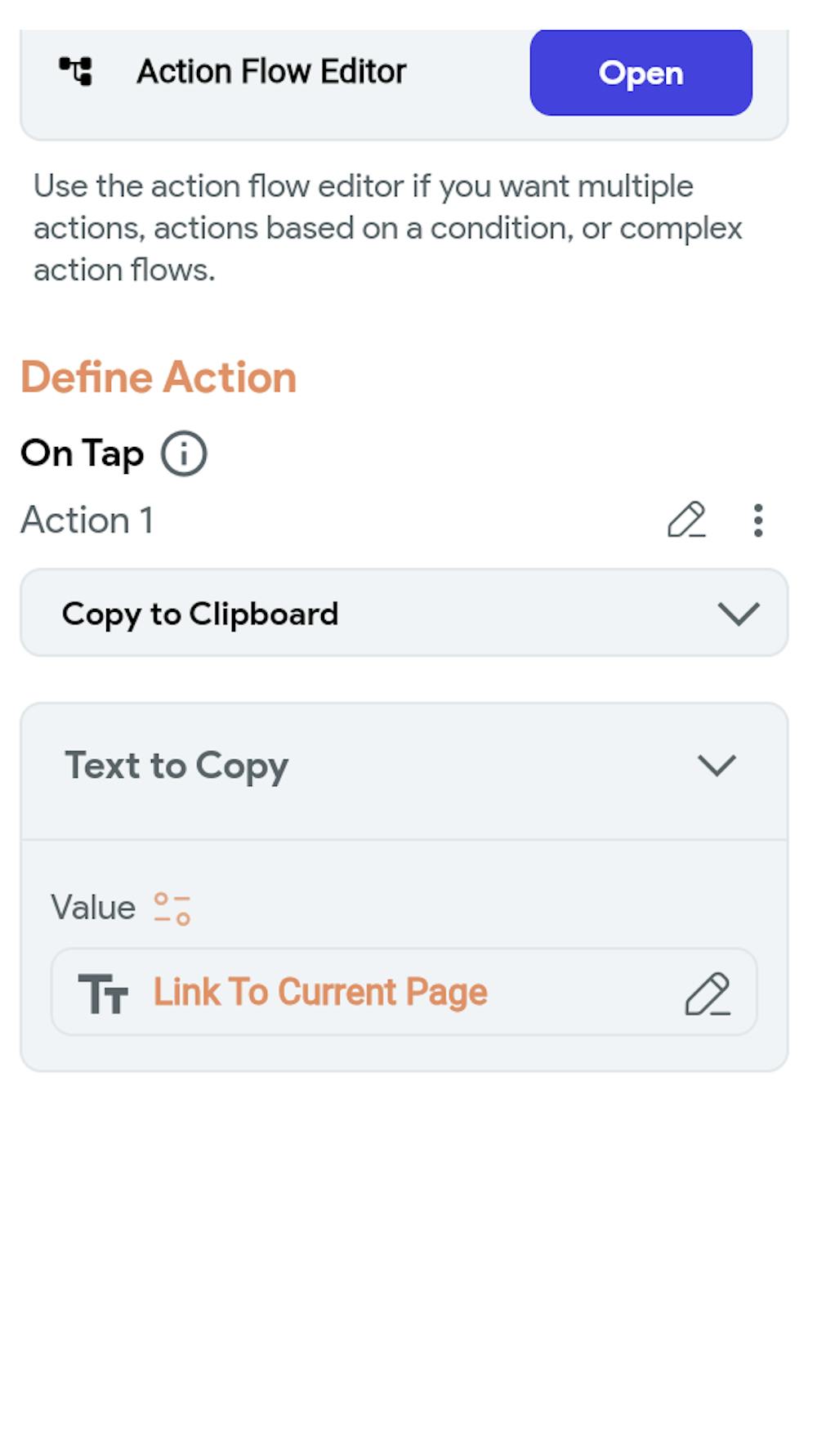Click the Copy to Clipboard chevron arrow

[x=739, y=614]
